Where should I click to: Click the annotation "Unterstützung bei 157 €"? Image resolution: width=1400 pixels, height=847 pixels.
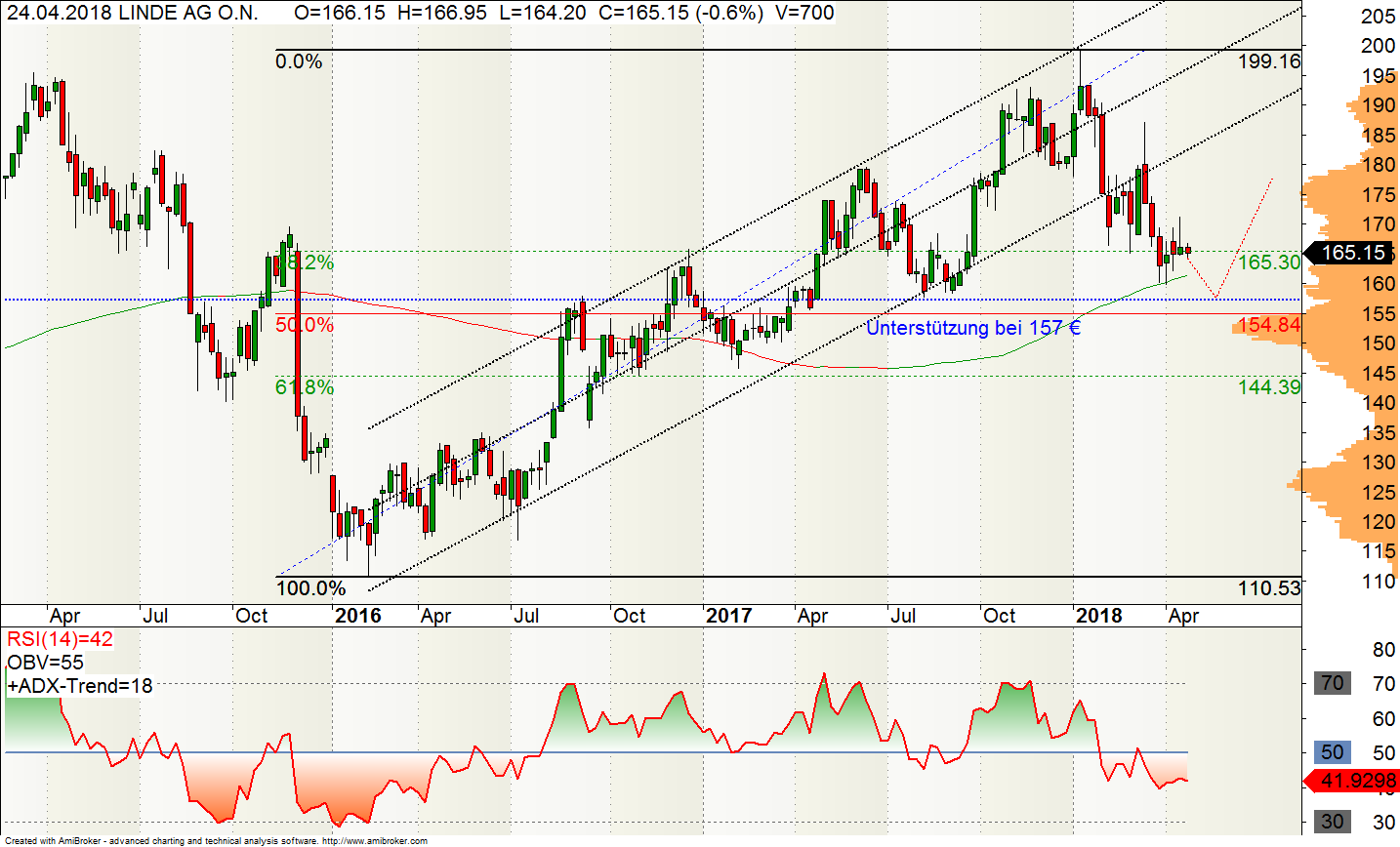click(x=973, y=328)
